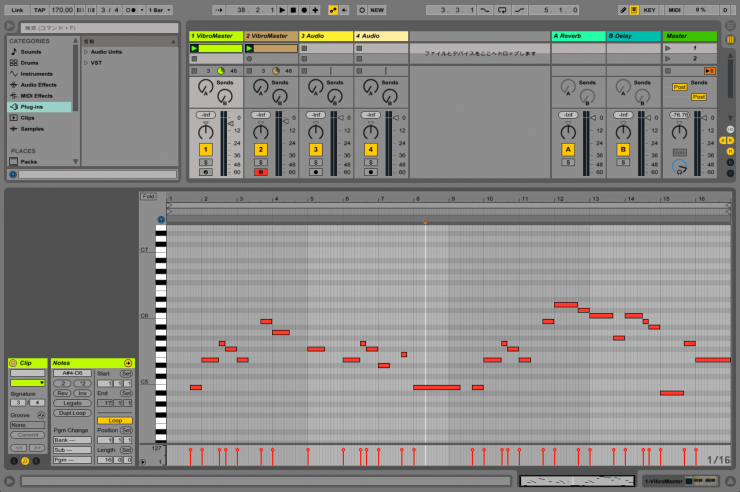Viewport: 740px width, 492px height.
Task: Stop playback with the transport Stop button
Action: click(x=293, y=10)
